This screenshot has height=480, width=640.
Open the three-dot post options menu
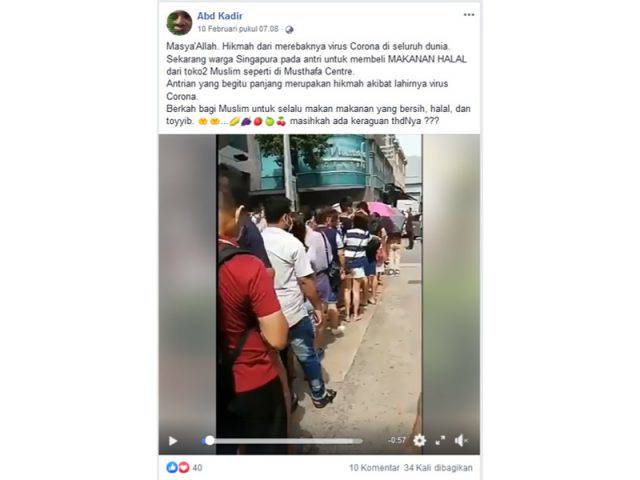coord(469,15)
